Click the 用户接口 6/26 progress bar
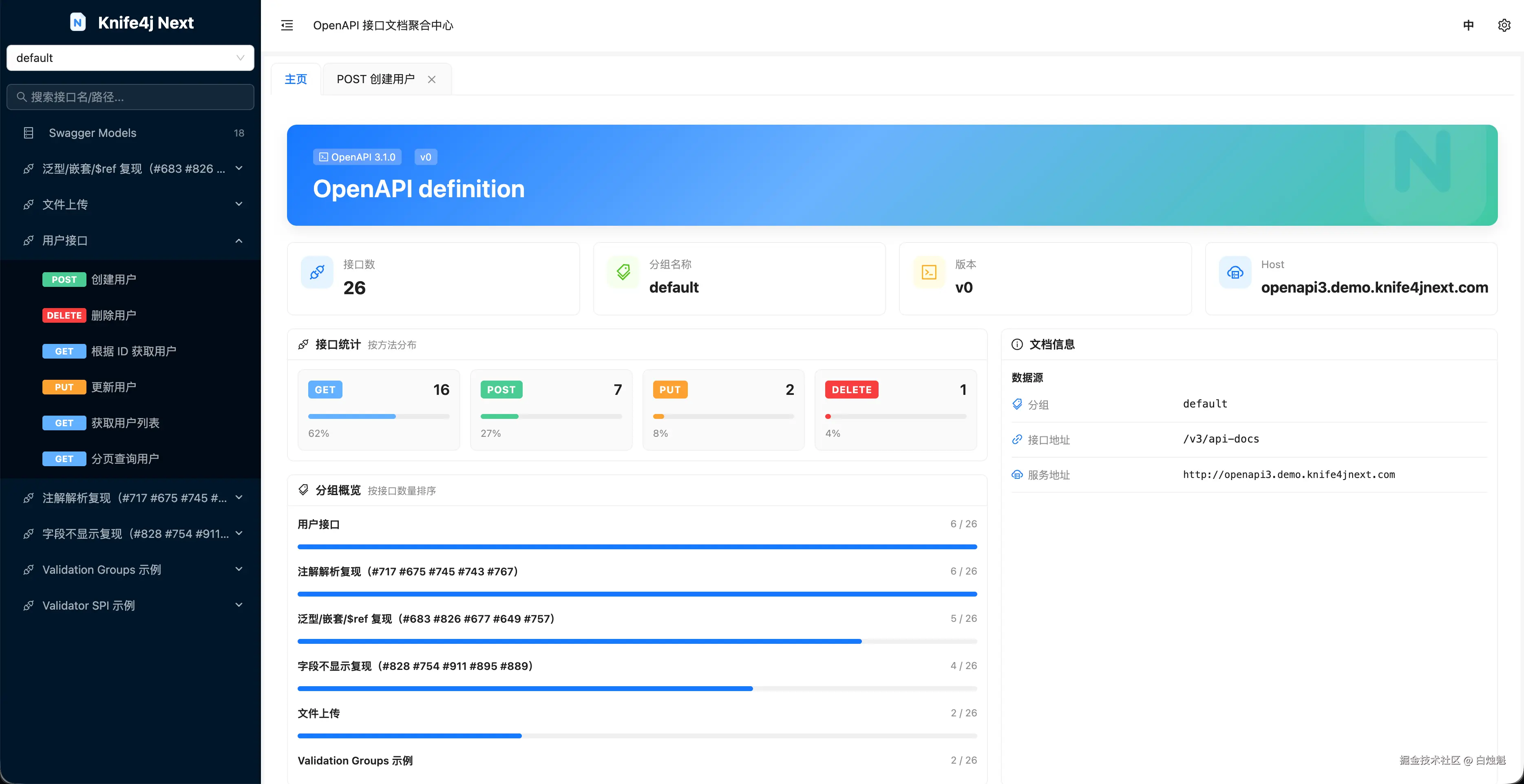This screenshot has height=784, width=1524. click(637, 547)
